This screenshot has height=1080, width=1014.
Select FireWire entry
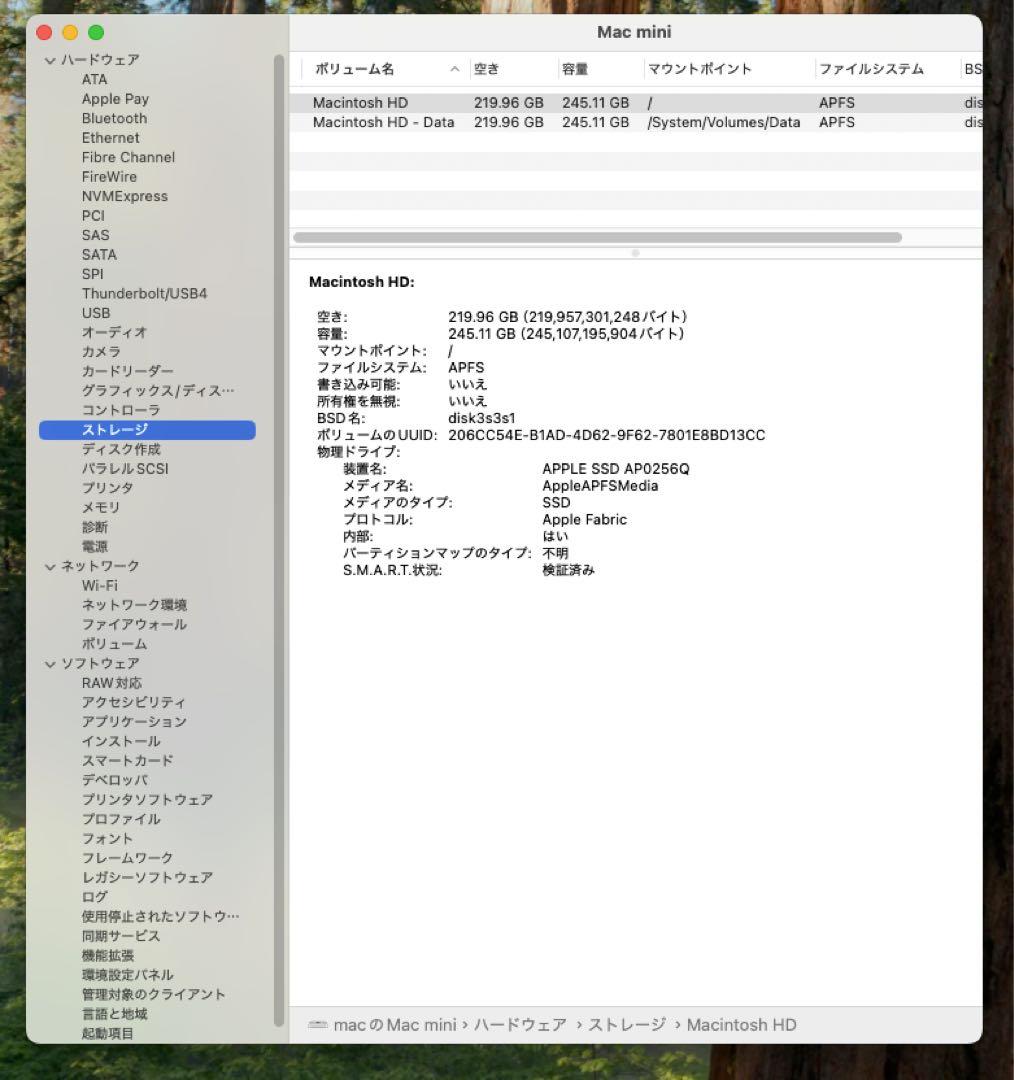[109, 176]
